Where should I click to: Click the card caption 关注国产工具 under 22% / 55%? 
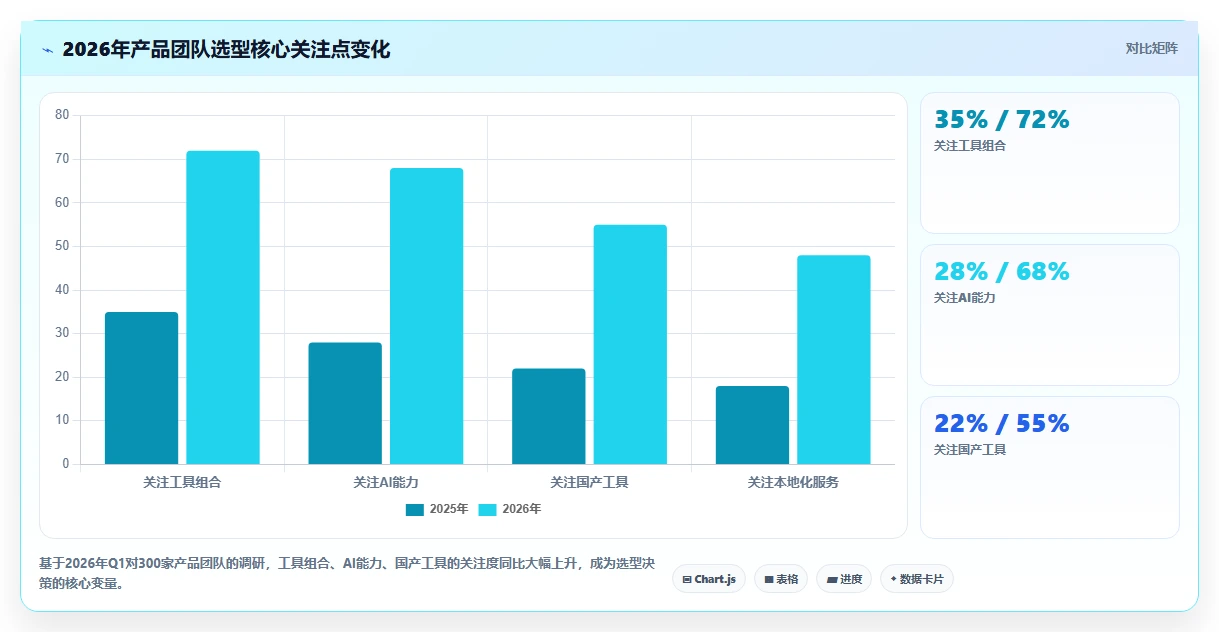[970, 450]
